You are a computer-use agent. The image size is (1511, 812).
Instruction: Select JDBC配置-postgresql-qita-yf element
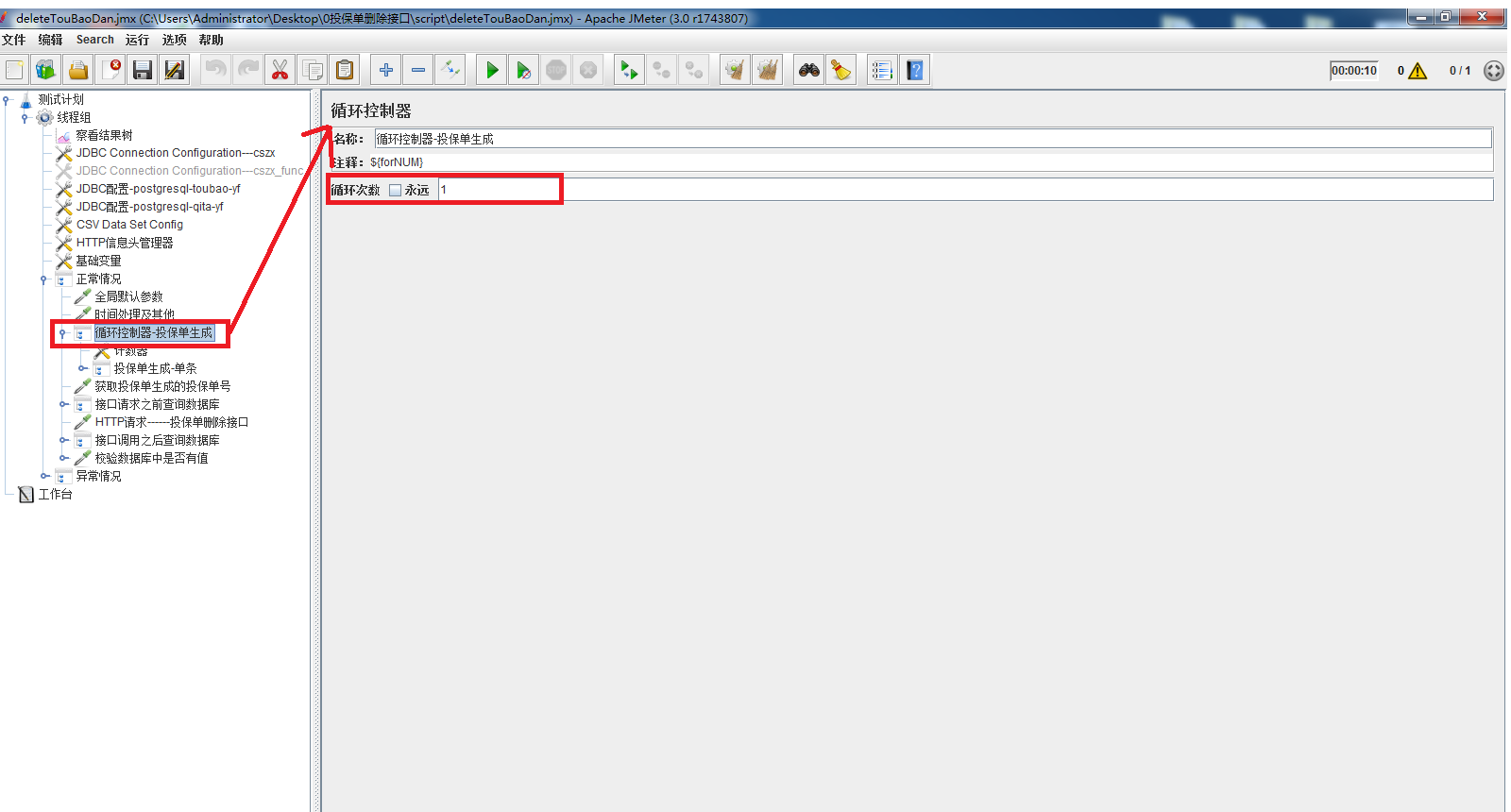[150, 207]
